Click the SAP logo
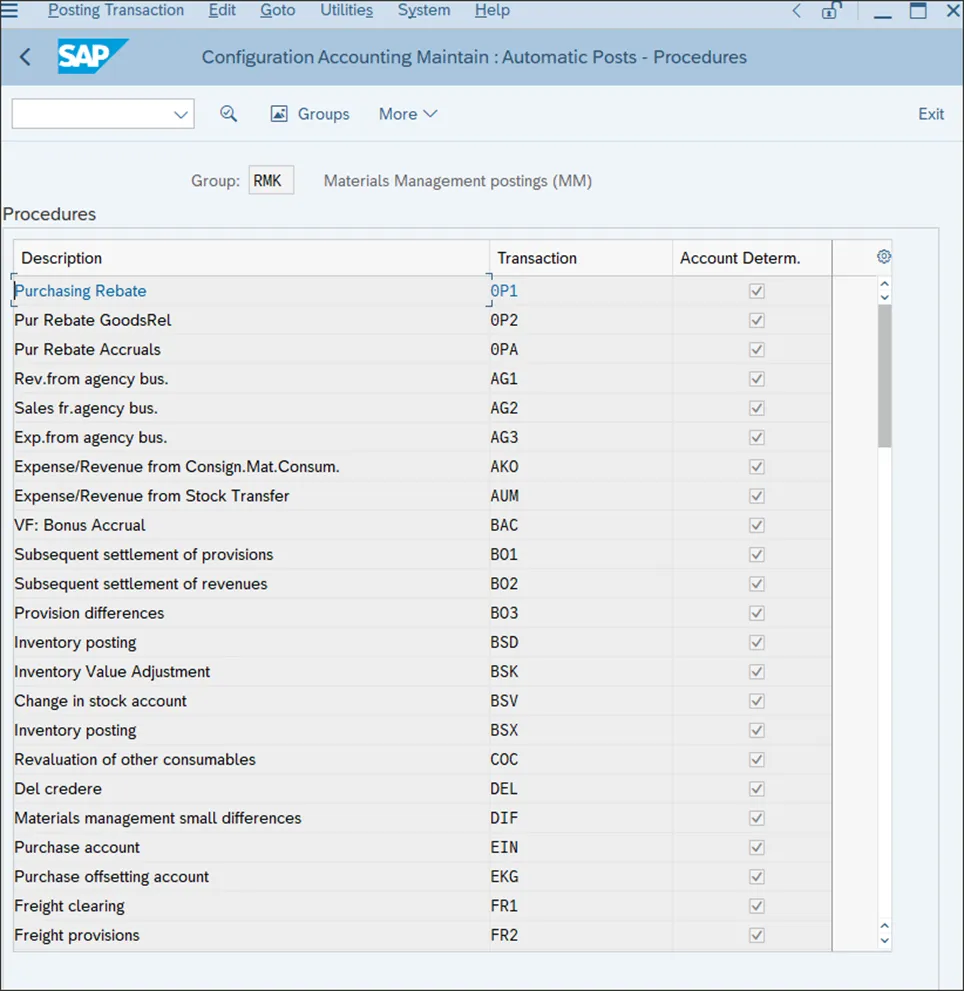 click(92, 57)
